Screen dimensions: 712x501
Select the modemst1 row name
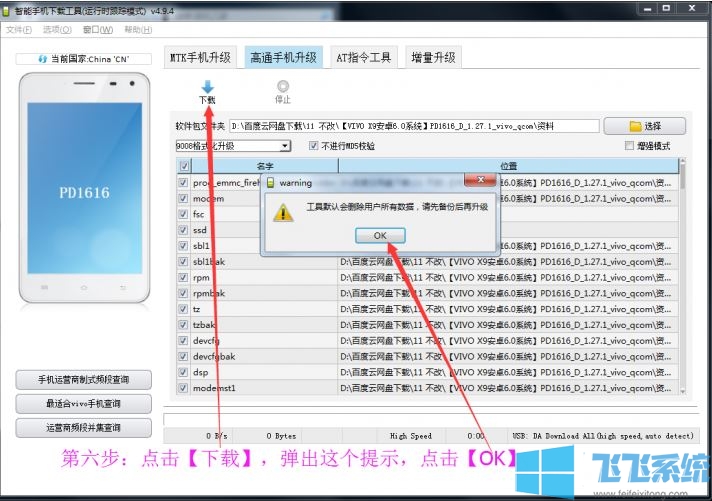[214, 388]
